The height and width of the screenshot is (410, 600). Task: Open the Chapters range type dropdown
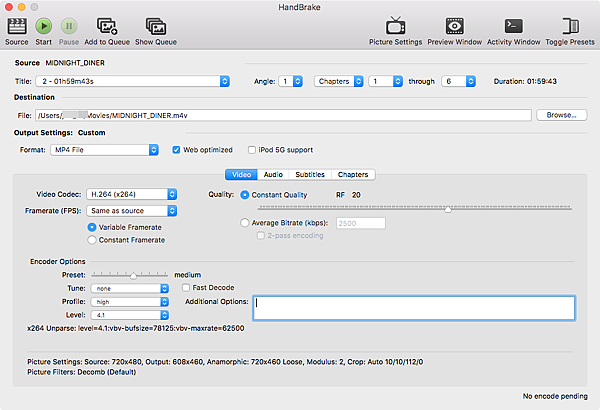(x=339, y=81)
